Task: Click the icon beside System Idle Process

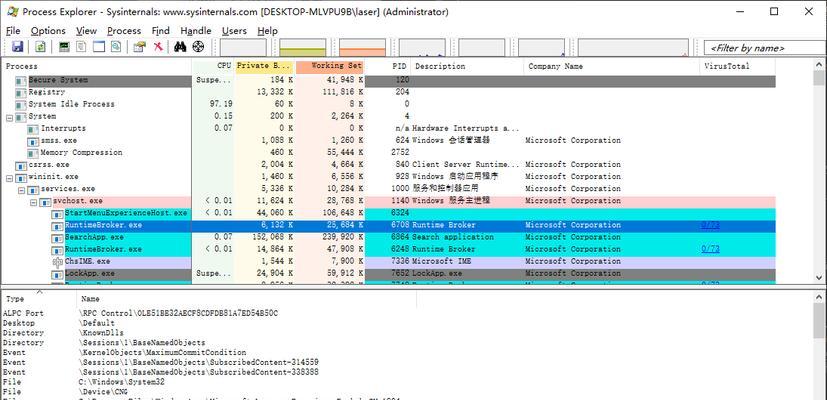Action: click(21, 105)
